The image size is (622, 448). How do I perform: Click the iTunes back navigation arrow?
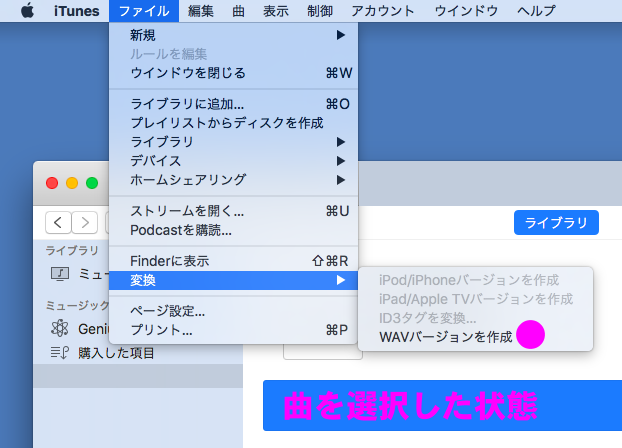[x=58, y=222]
